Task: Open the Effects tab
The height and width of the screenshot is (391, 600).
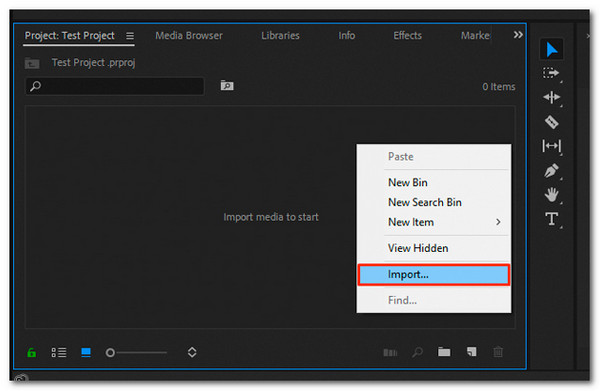Action: point(408,36)
